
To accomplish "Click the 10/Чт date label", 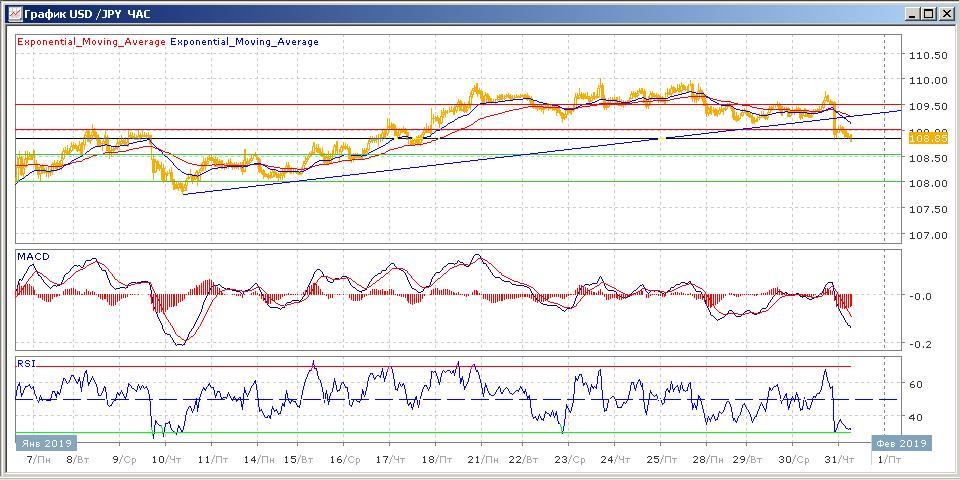I will (x=166, y=460).
